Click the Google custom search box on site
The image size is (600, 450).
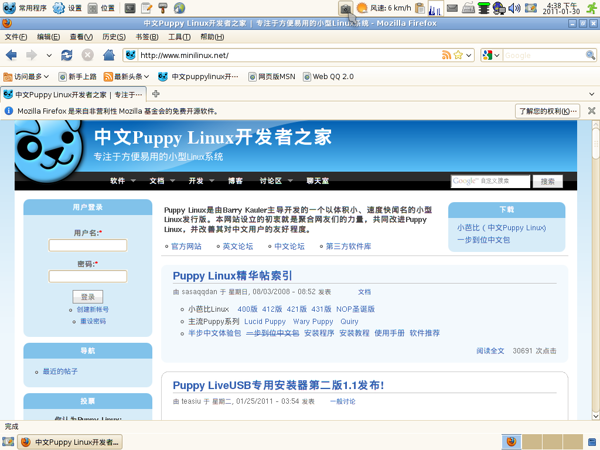pyautogui.click(x=490, y=181)
